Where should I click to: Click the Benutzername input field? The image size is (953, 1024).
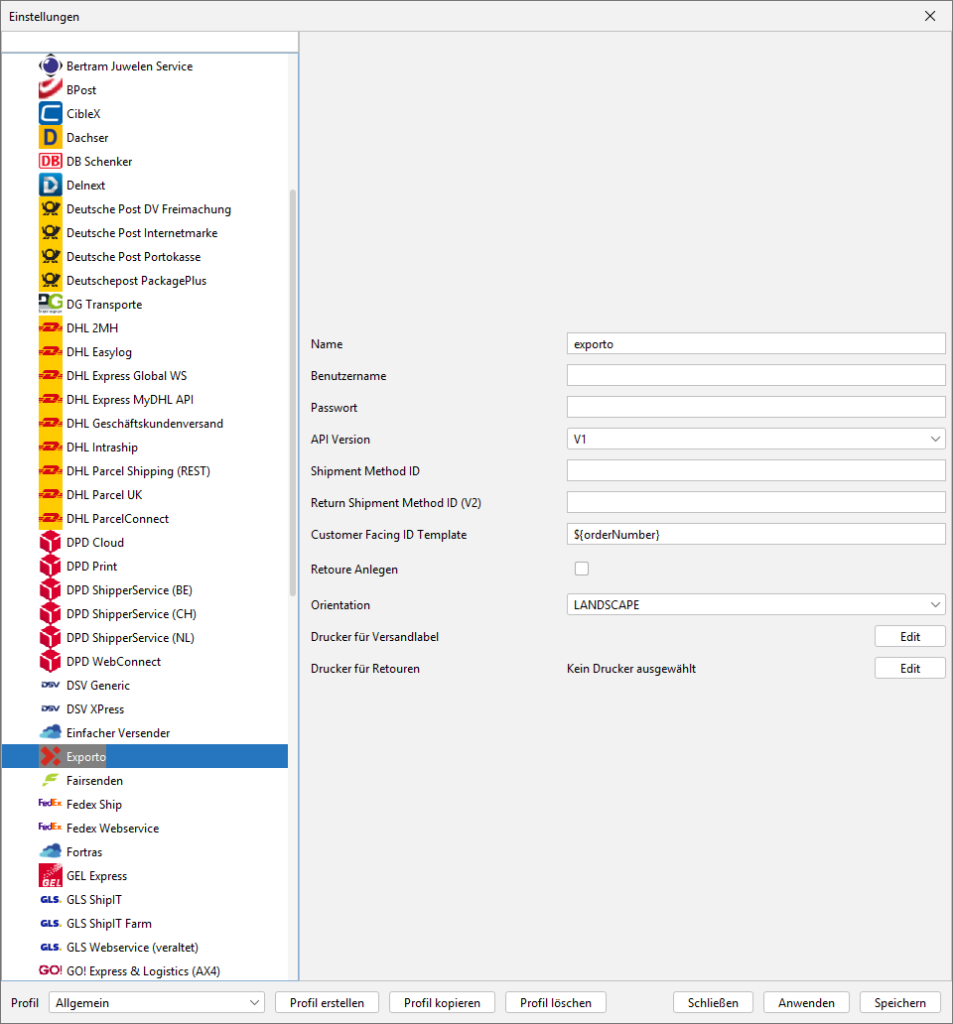755,375
